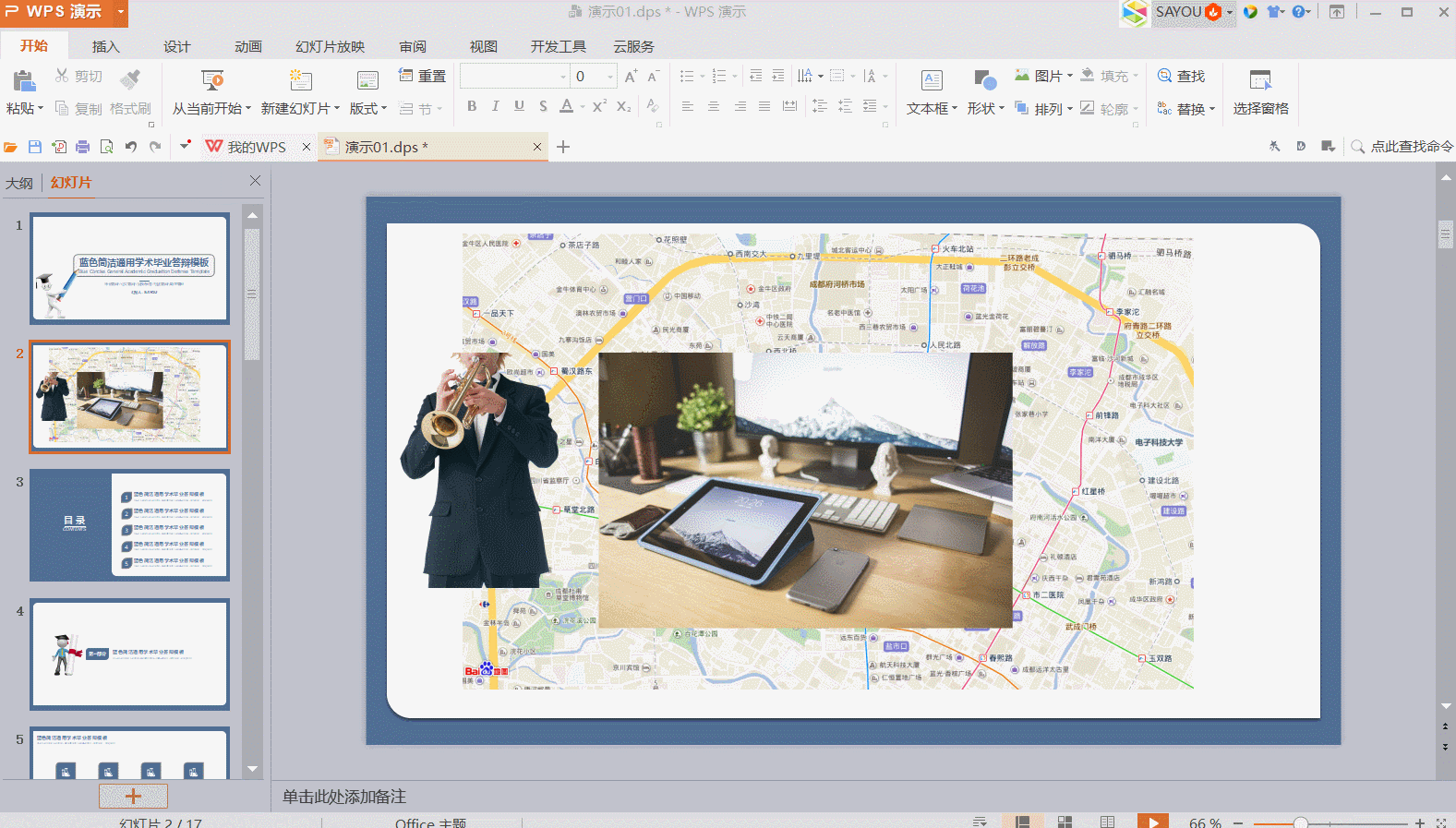The width and height of the screenshot is (1456, 828).
Task: Toggle bold formatting
Action: [x=472, y=106]
